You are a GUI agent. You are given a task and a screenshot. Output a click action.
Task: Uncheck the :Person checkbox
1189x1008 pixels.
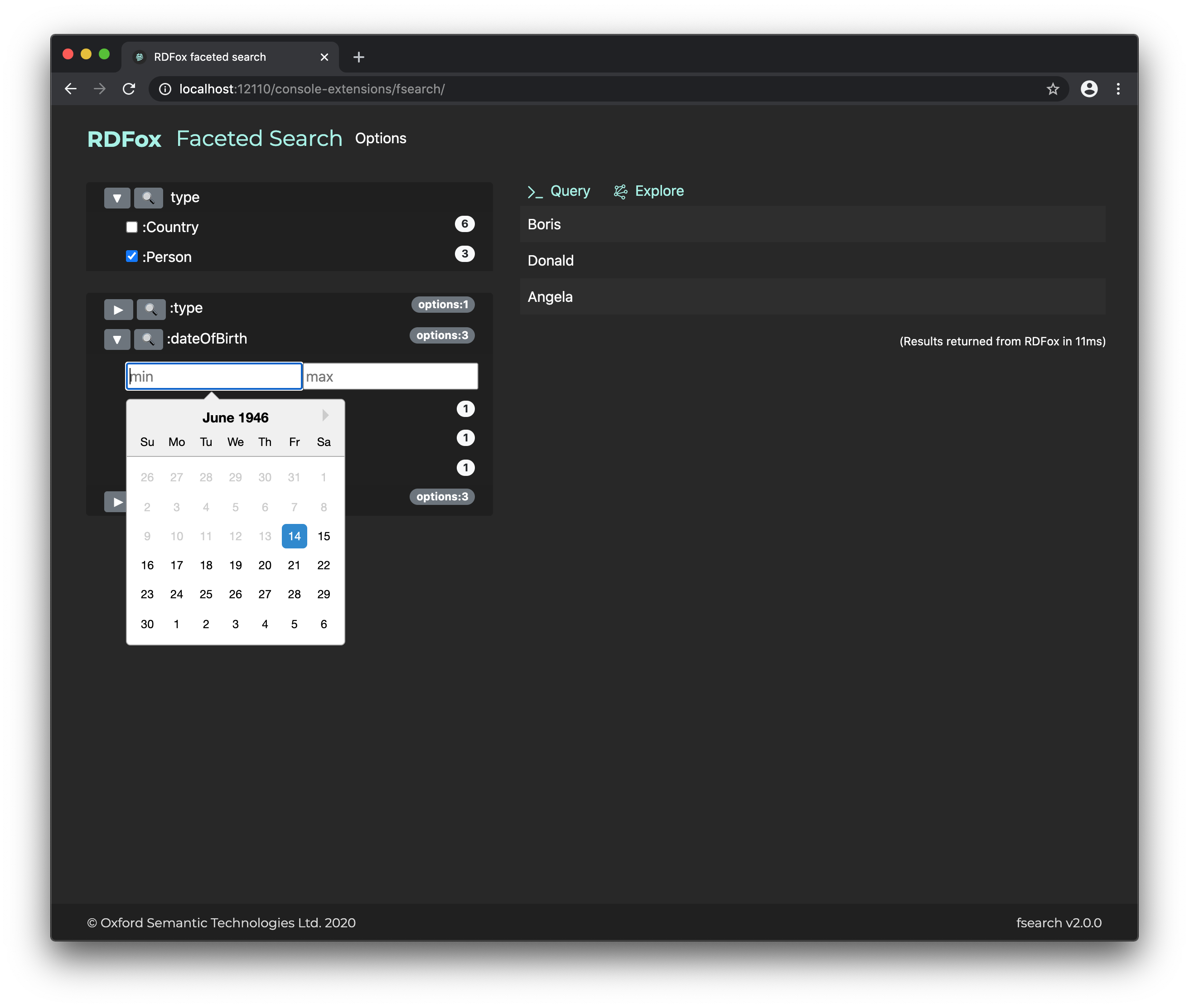(x=132, y=257)
